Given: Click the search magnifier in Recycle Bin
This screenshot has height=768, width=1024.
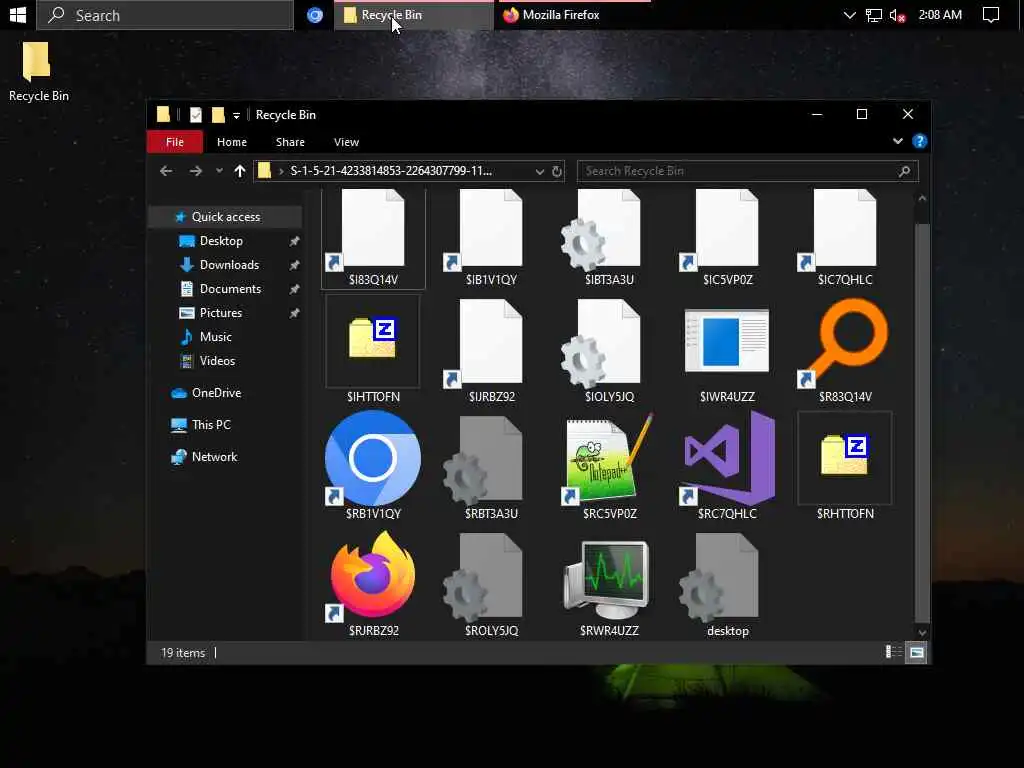Looking at the screenshot, I should click(x=904, y=171).
